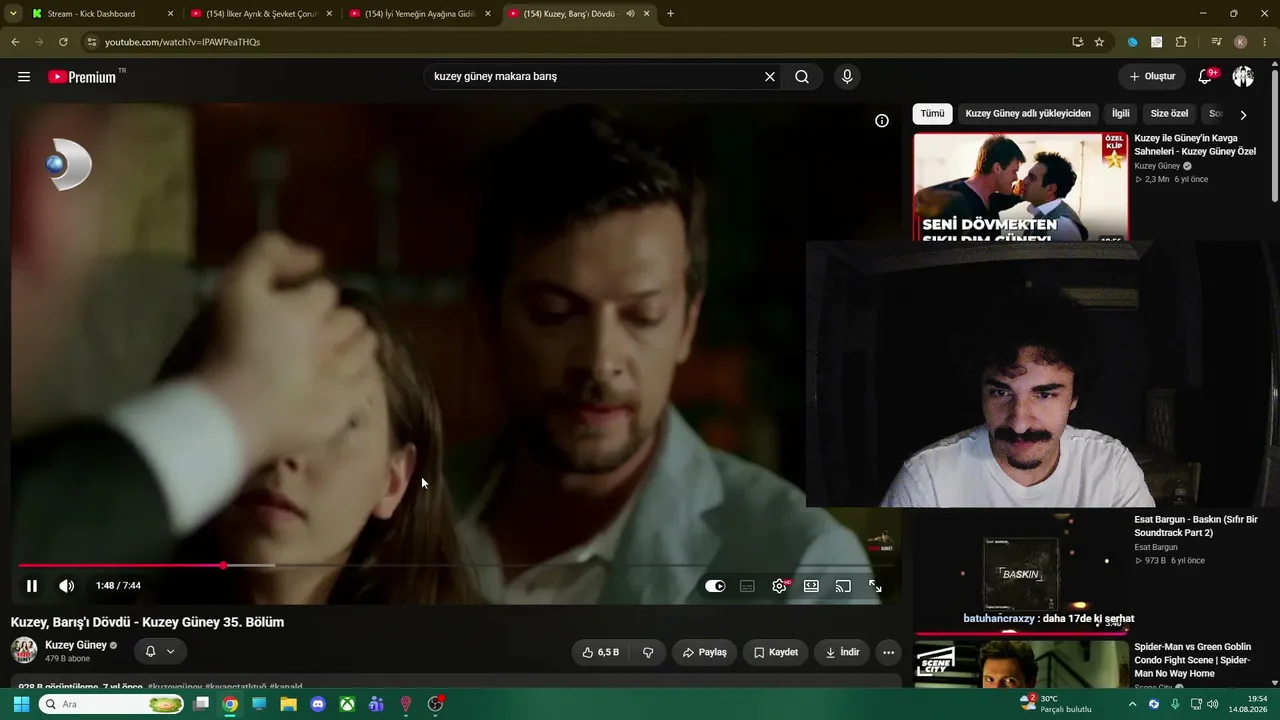Open the media controls icon in toolbar
Viewport: 1280px width, 720px height.
(x=1216, y=42)
